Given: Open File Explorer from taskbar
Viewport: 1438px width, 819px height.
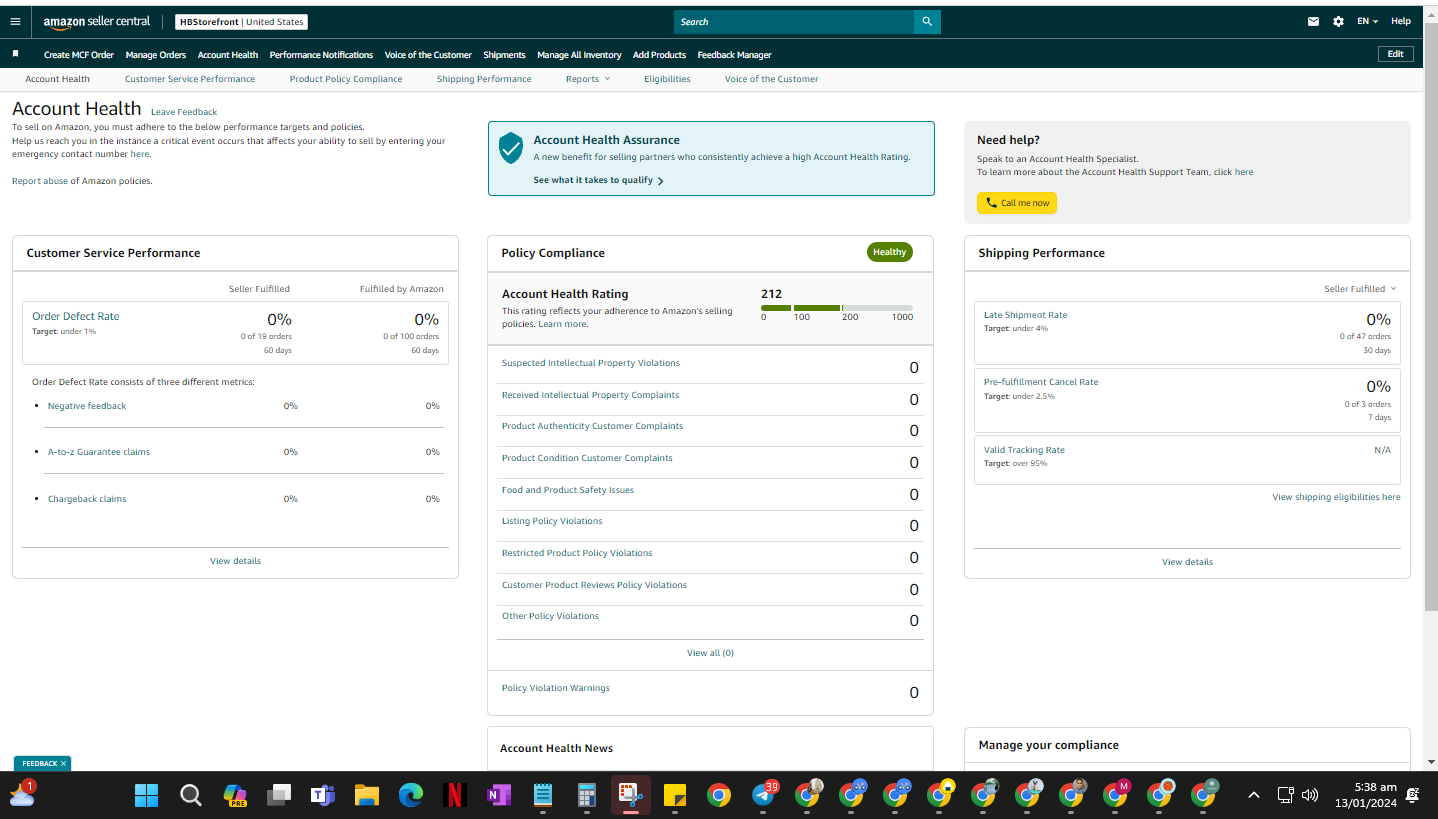Looking at the screenshot, I should (x=366, y=795).
